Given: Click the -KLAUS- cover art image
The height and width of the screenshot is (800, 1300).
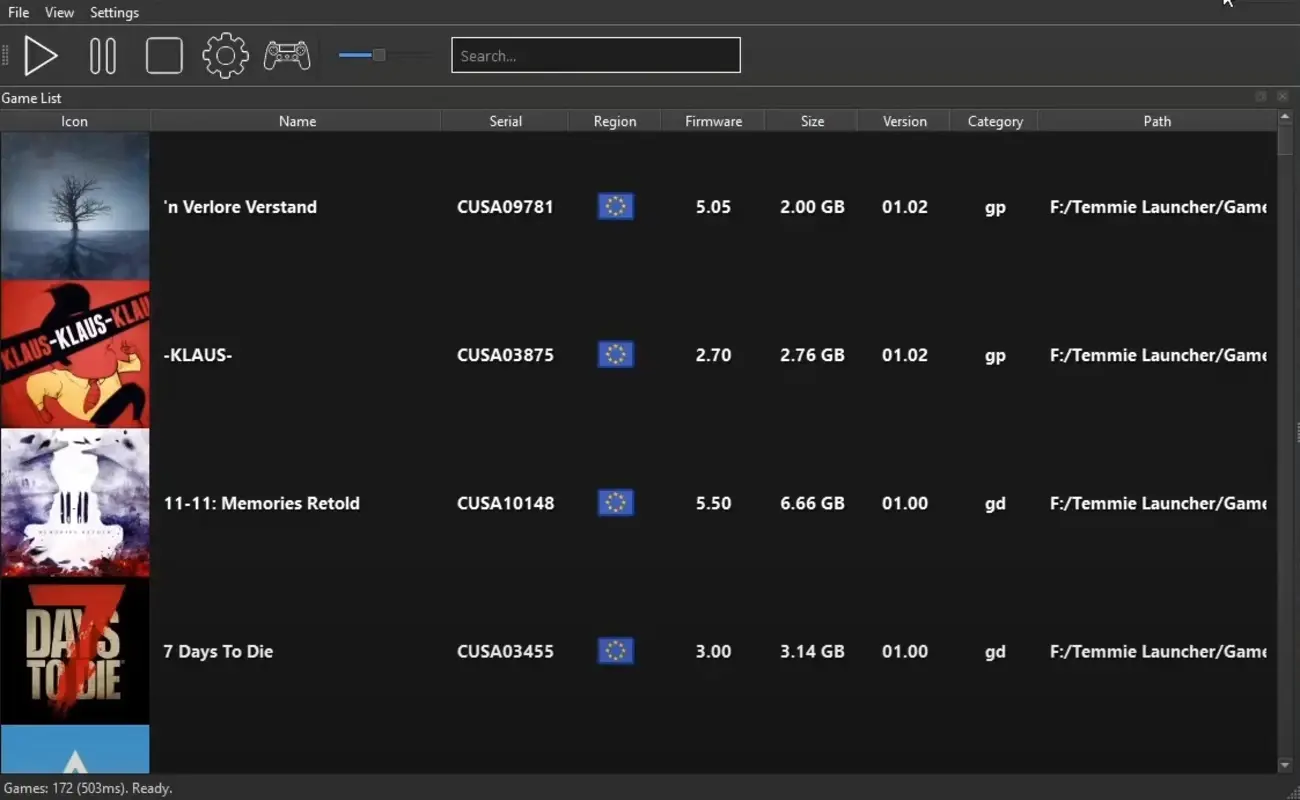Looking at the screenshot, I should pos(74,354).
